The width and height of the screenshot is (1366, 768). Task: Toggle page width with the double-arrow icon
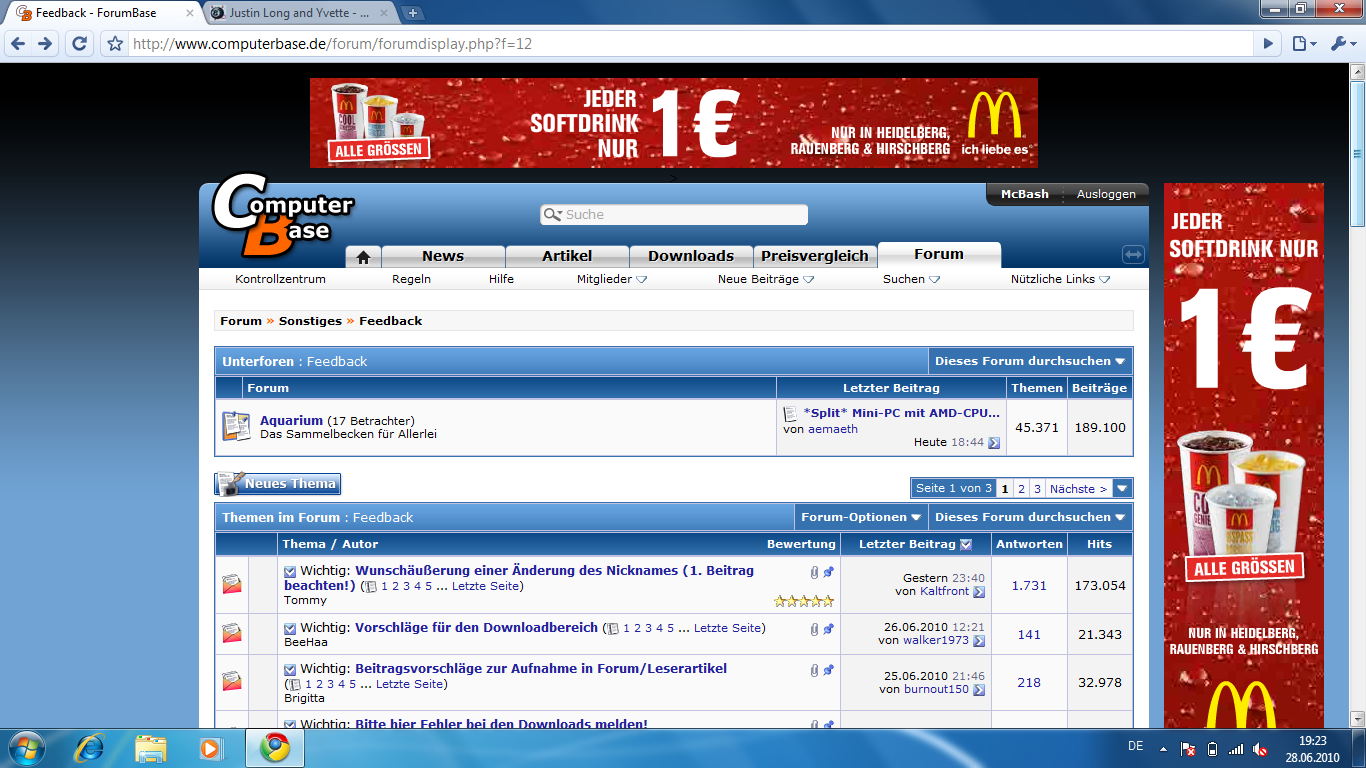[x=1132, y=255]
